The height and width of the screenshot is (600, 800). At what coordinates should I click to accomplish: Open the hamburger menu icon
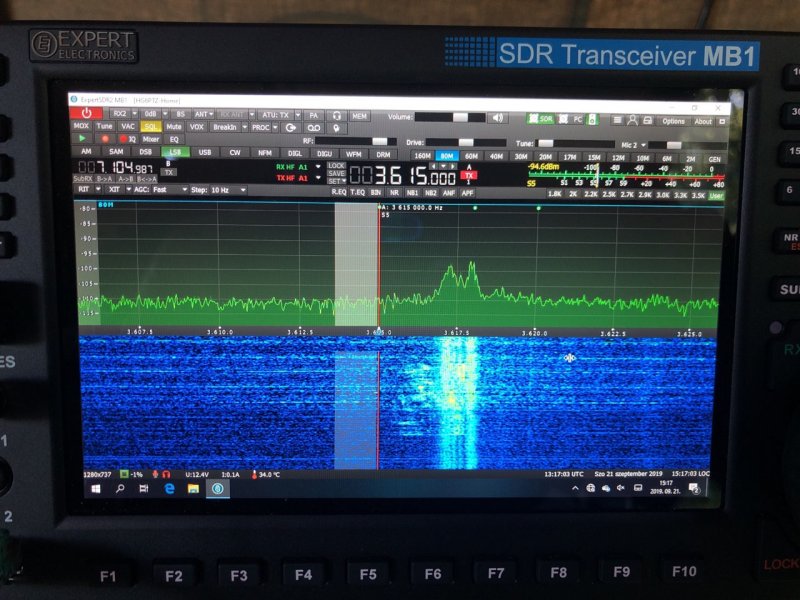pos(617,120)
